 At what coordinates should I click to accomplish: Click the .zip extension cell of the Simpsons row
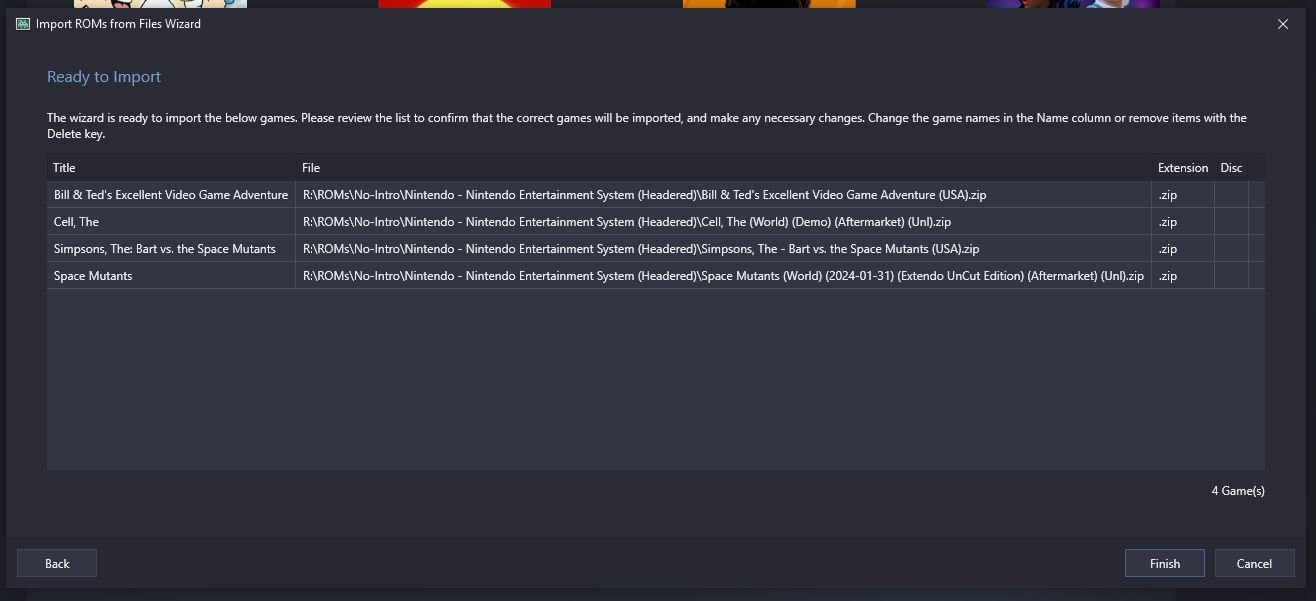coord(1183,249)
